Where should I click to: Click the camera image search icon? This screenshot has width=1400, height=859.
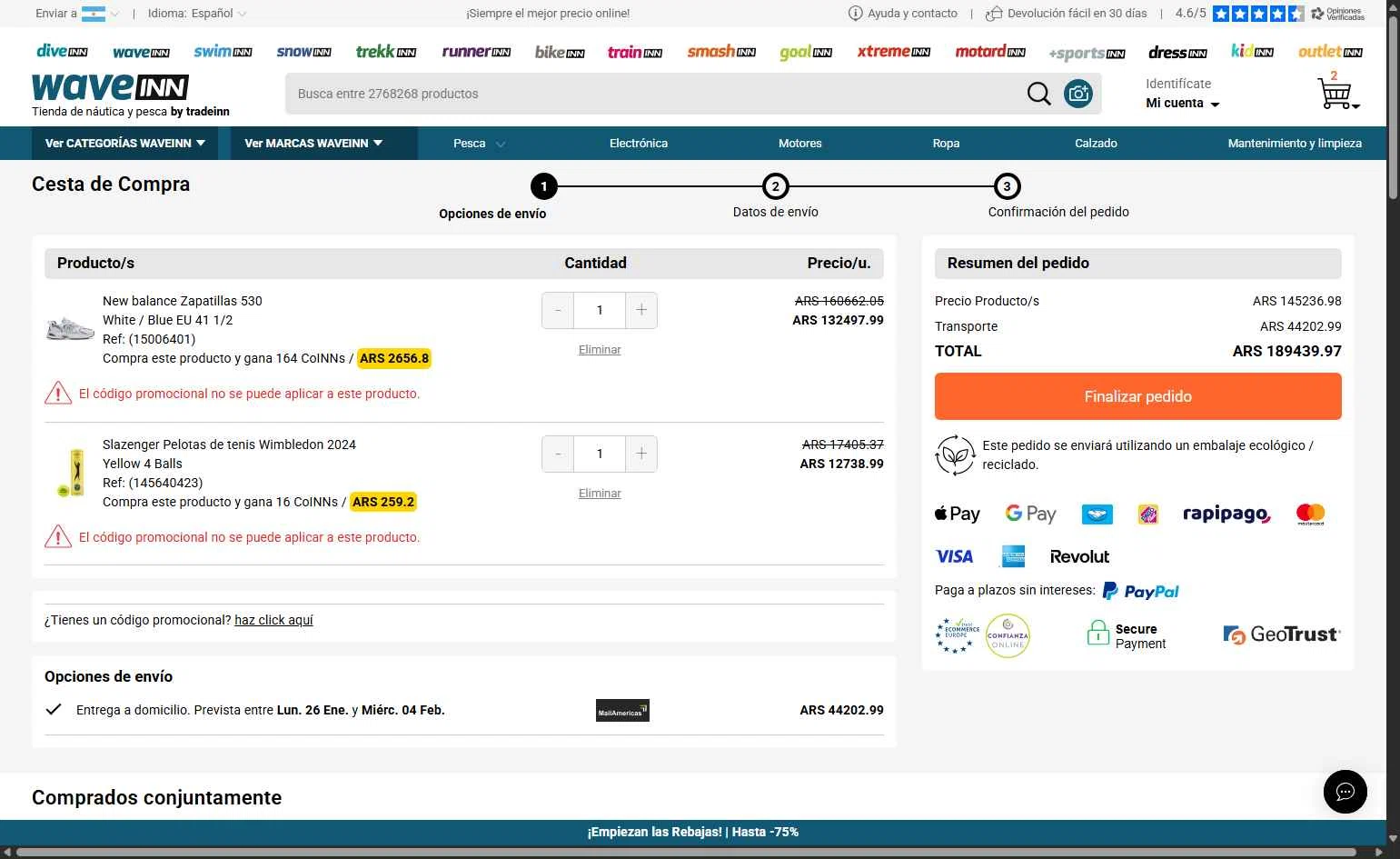[1078, 93]
